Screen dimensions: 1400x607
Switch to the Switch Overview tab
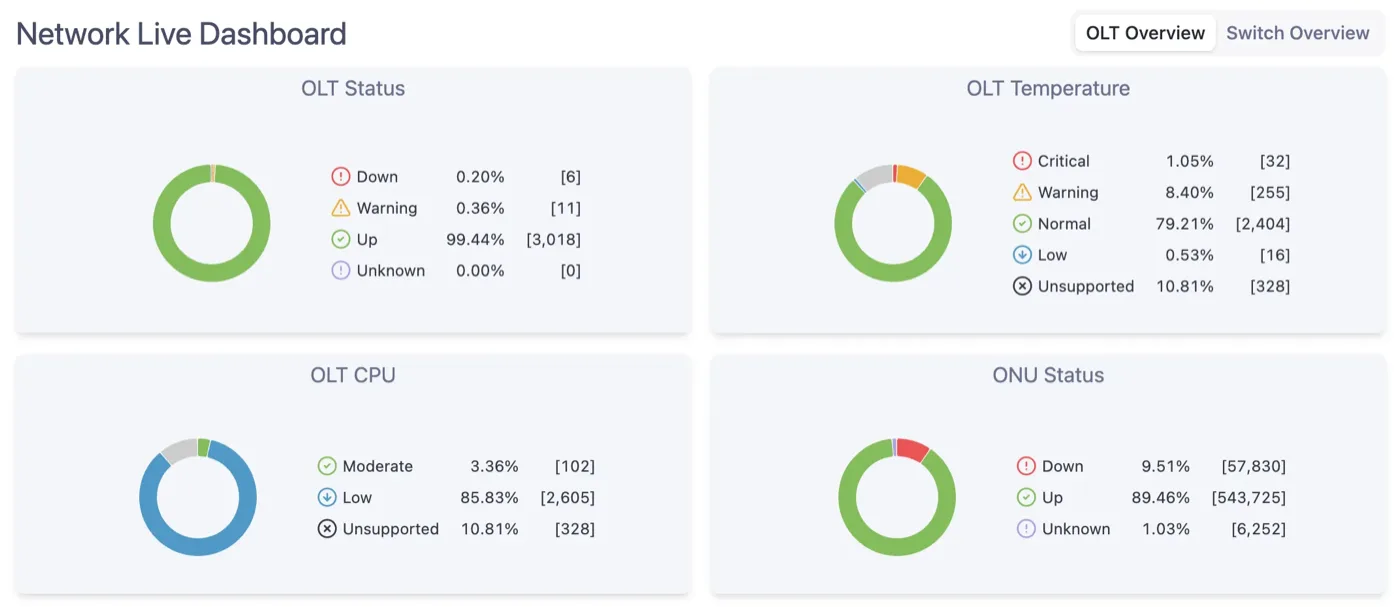(x=1297, y=32)
